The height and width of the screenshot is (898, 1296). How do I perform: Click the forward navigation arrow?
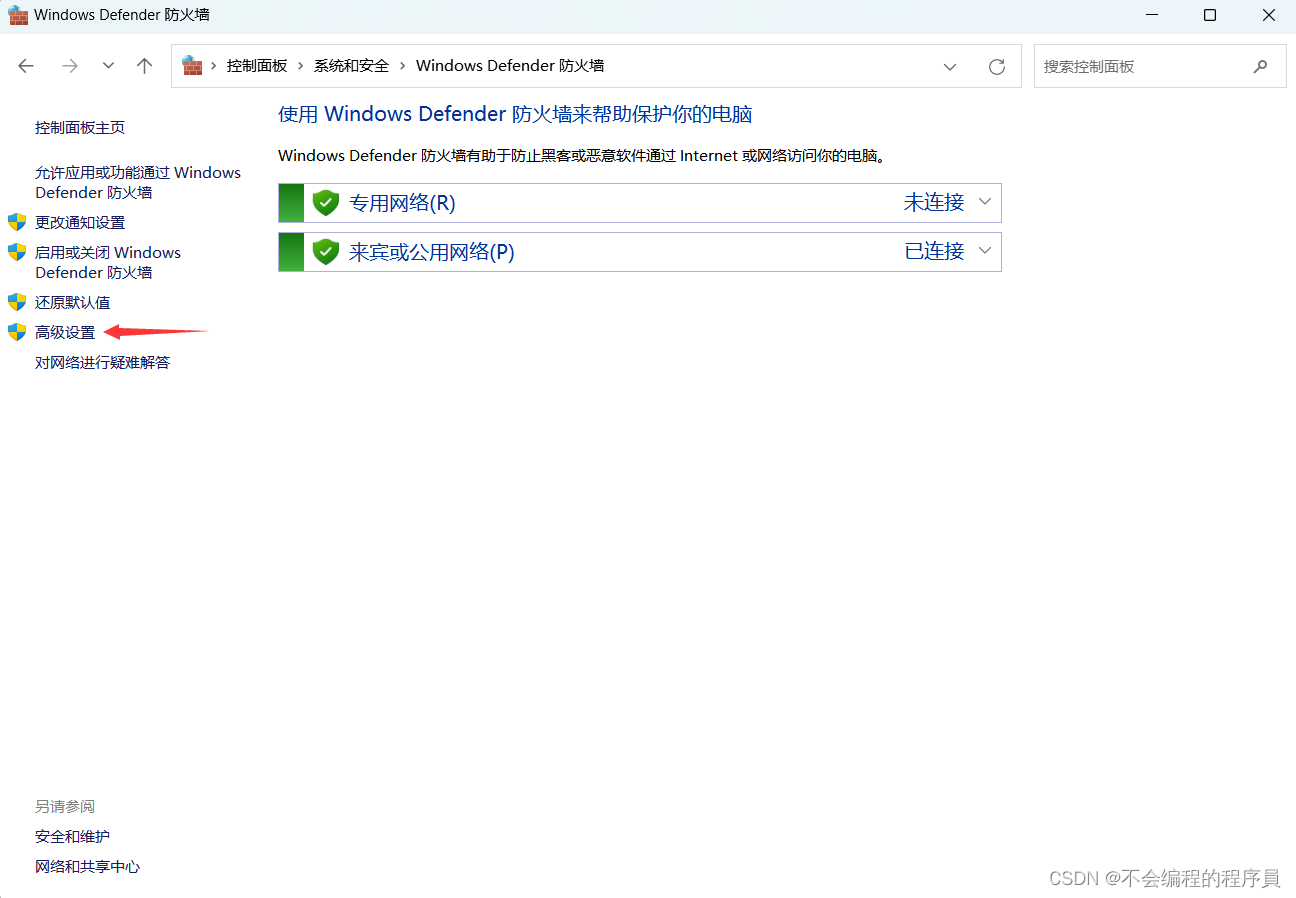69,66
